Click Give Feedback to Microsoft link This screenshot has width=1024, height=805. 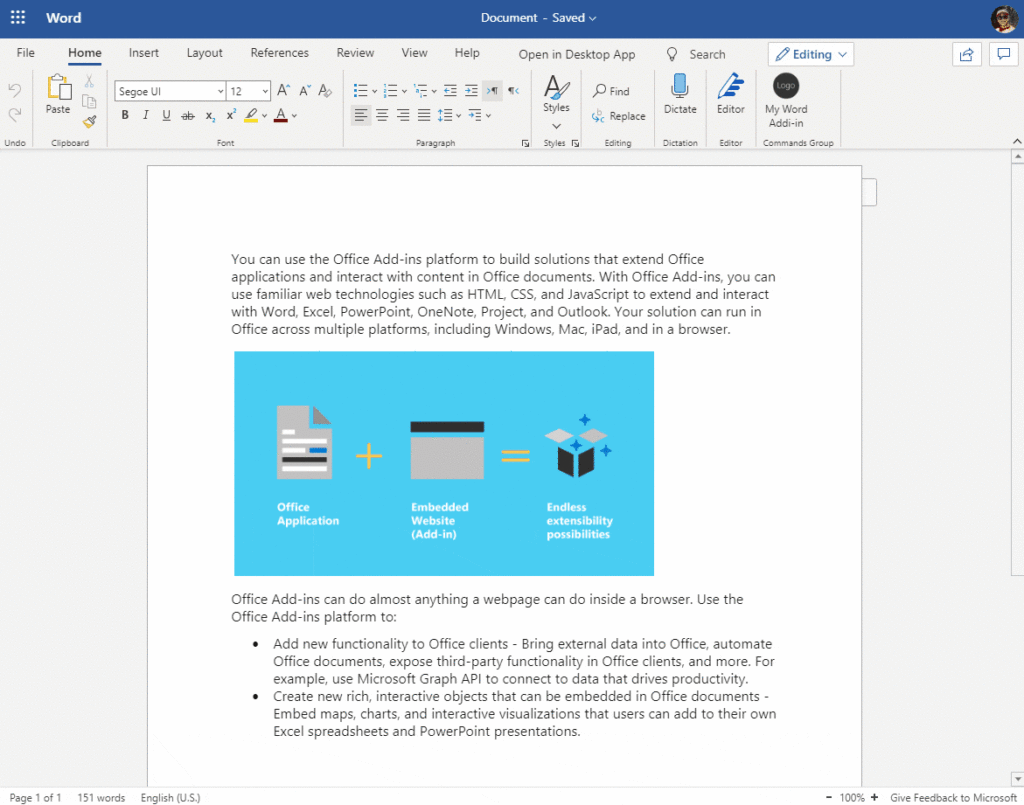[x=953, y=797]
